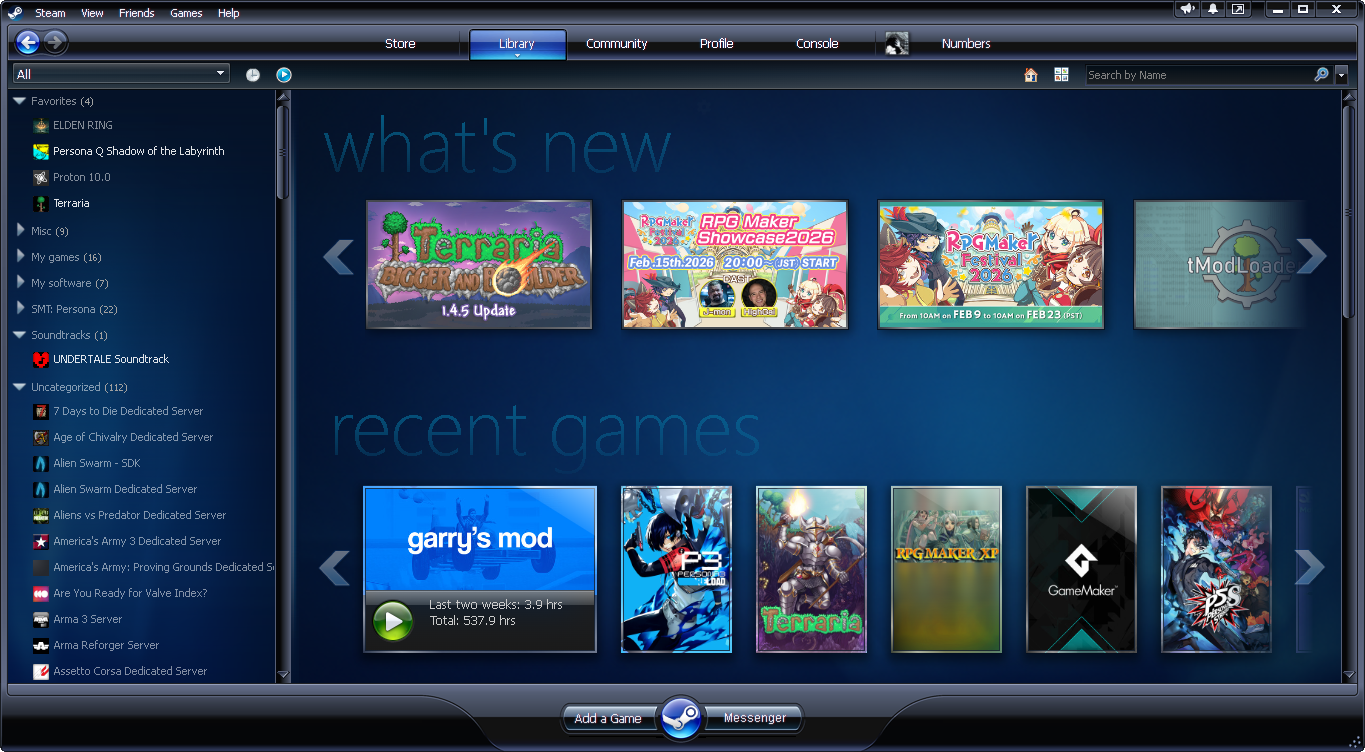Open the Numbers account tab

pos(966,44)
